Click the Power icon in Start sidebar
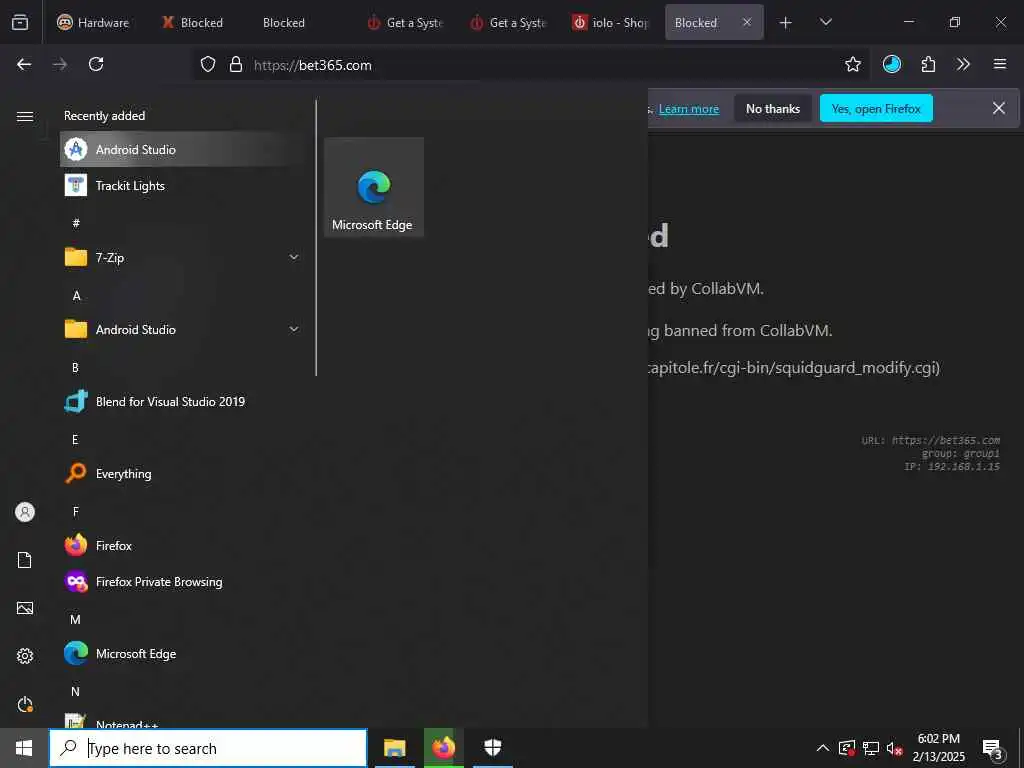This screenshot has width=1024, height=768. click(x=25, y=704)
